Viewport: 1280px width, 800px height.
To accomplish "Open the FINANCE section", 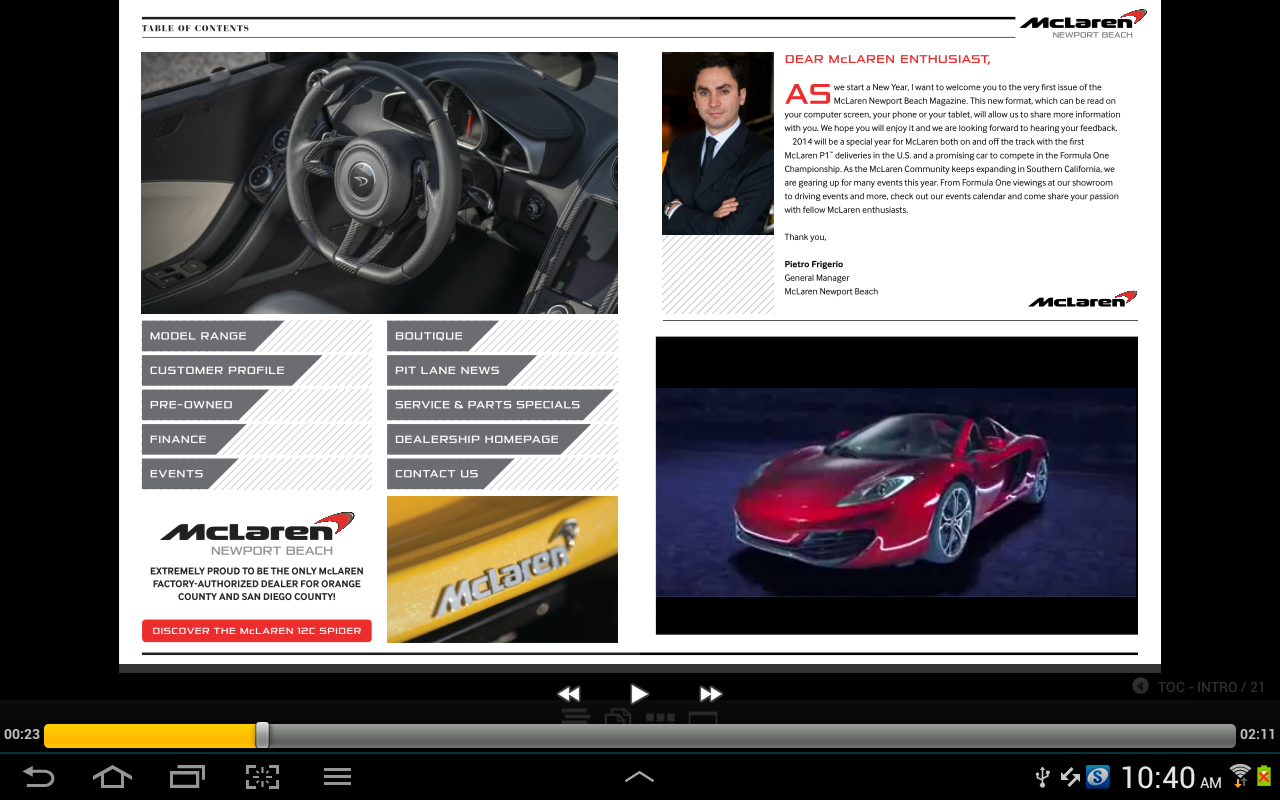I will click(x=194, y=439).
